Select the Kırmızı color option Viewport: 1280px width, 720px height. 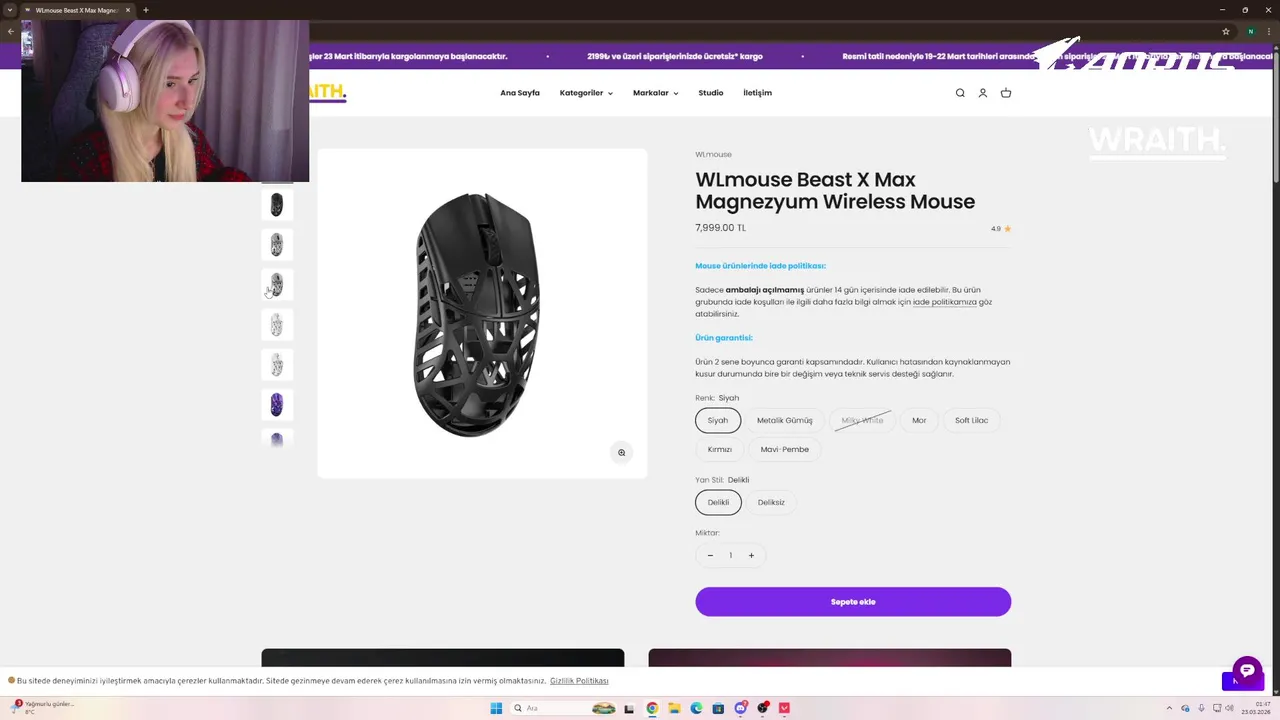click(x=720, y=450)
